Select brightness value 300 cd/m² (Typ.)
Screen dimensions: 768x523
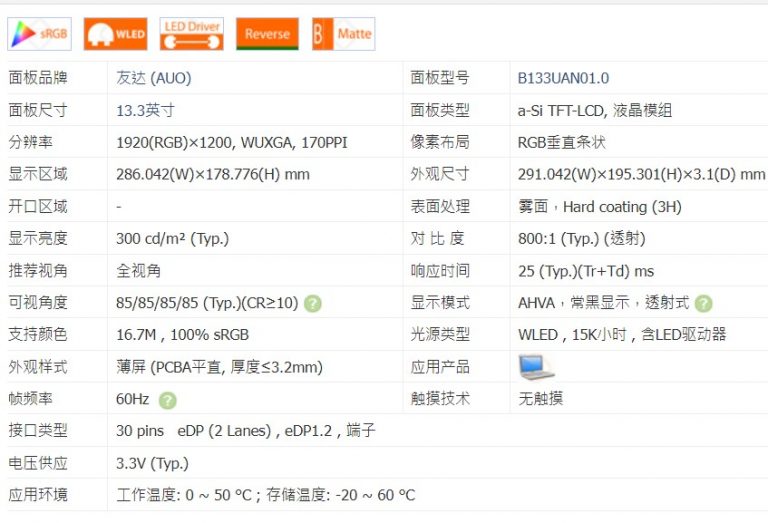point(172,238)
